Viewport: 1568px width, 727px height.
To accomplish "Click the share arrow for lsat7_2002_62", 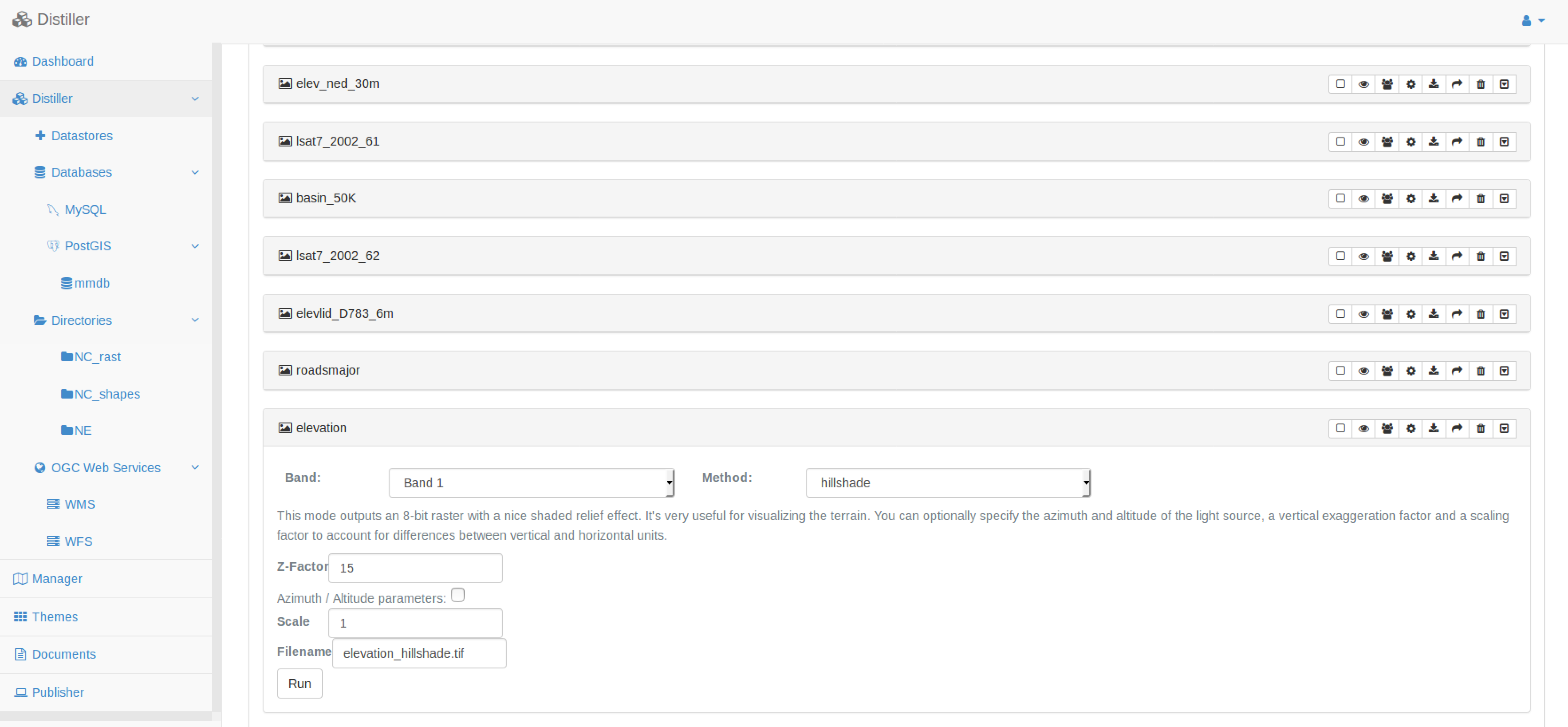I will tap(1457, 257).
